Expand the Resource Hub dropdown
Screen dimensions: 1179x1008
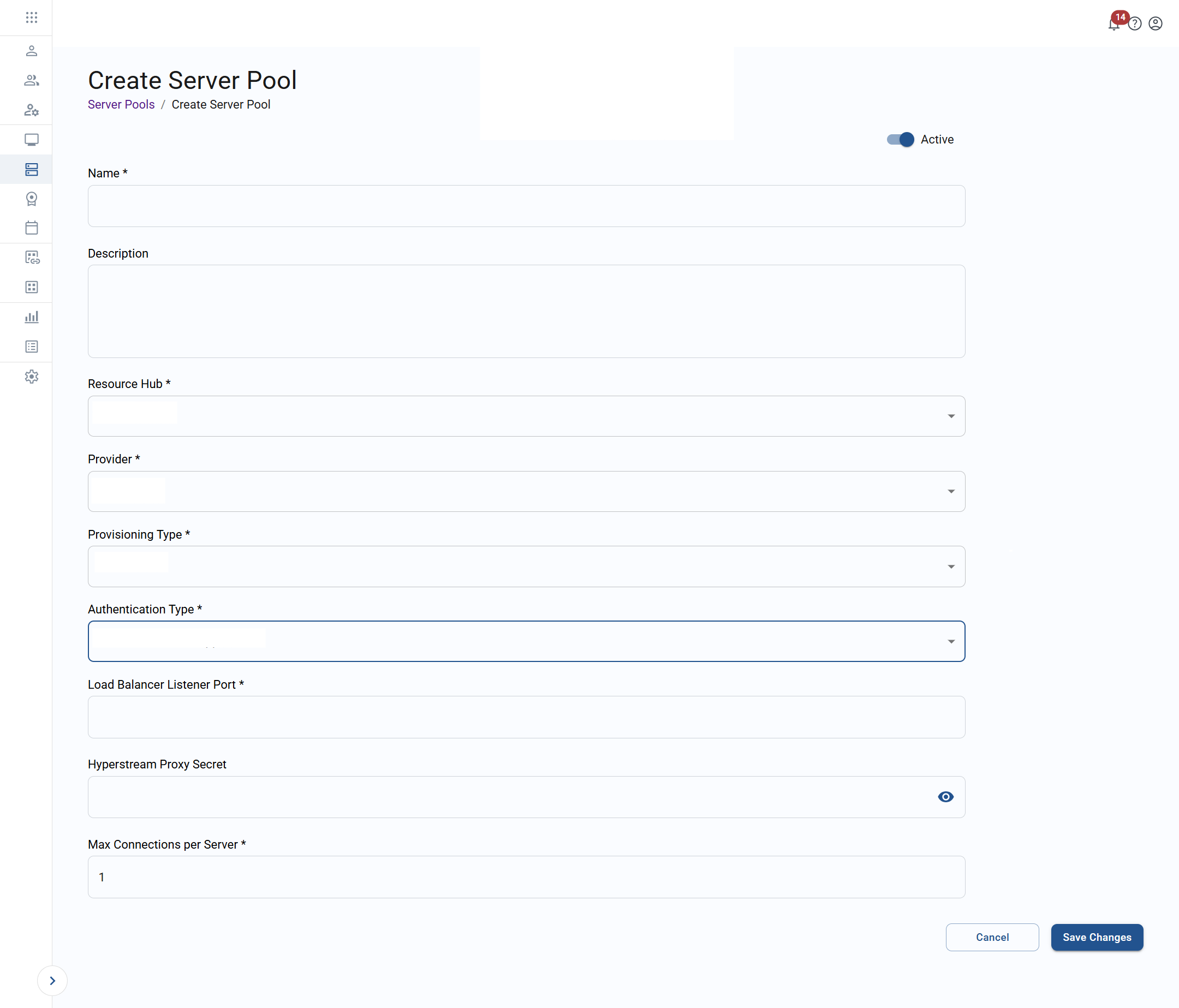point(951,416)
